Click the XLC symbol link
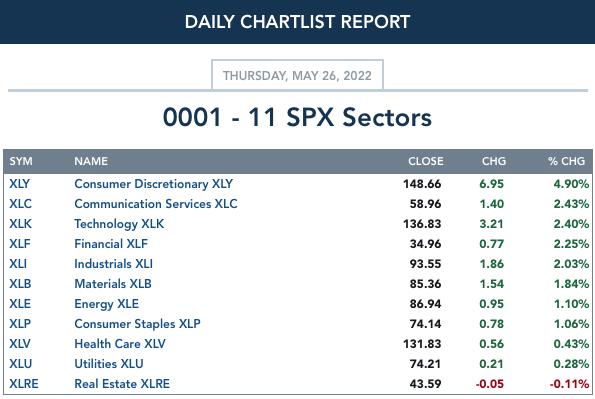 point(20,204)
